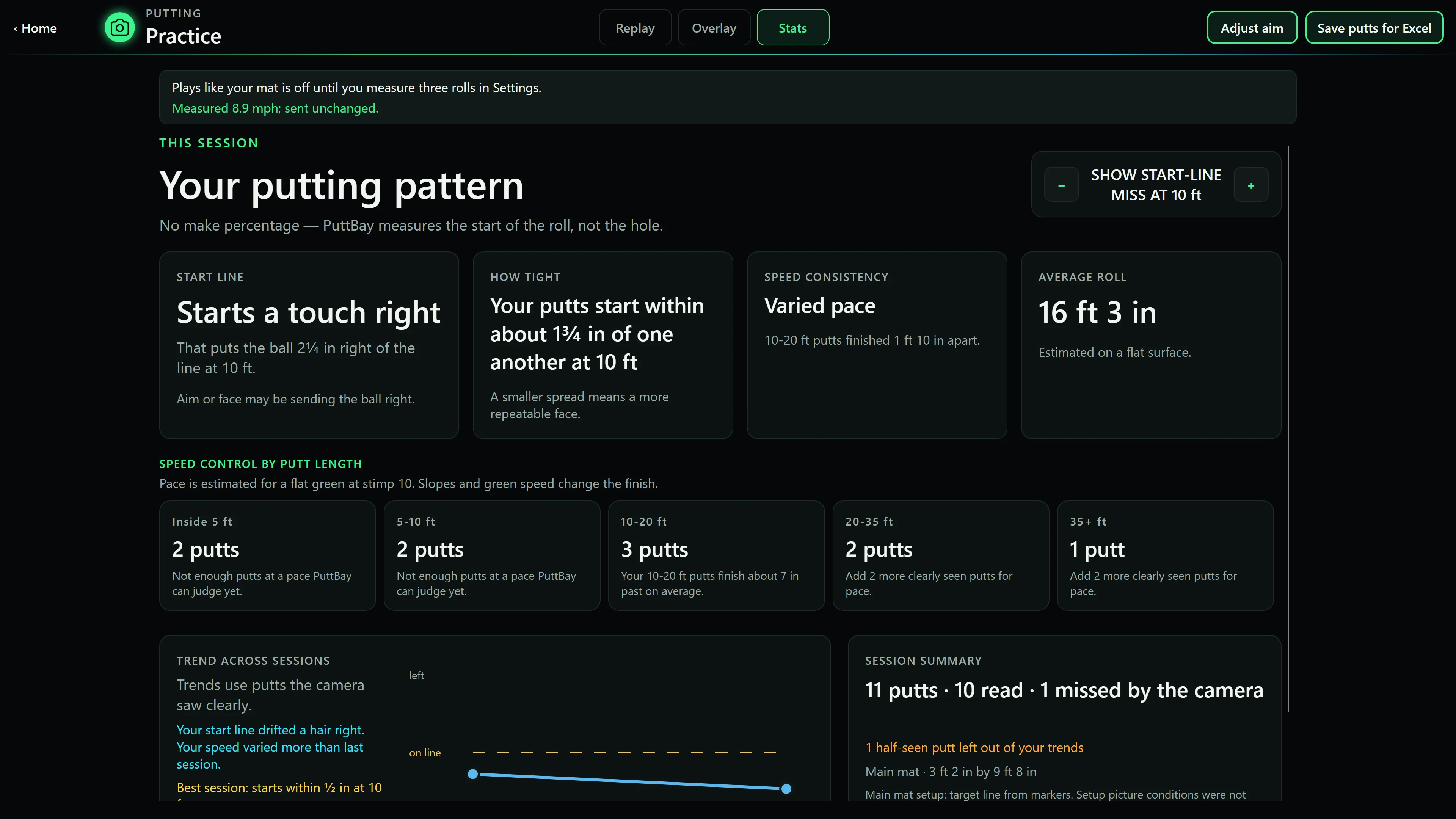Select the Stats tab
The height and width of the screenshot is (819, 1456).
792,28
